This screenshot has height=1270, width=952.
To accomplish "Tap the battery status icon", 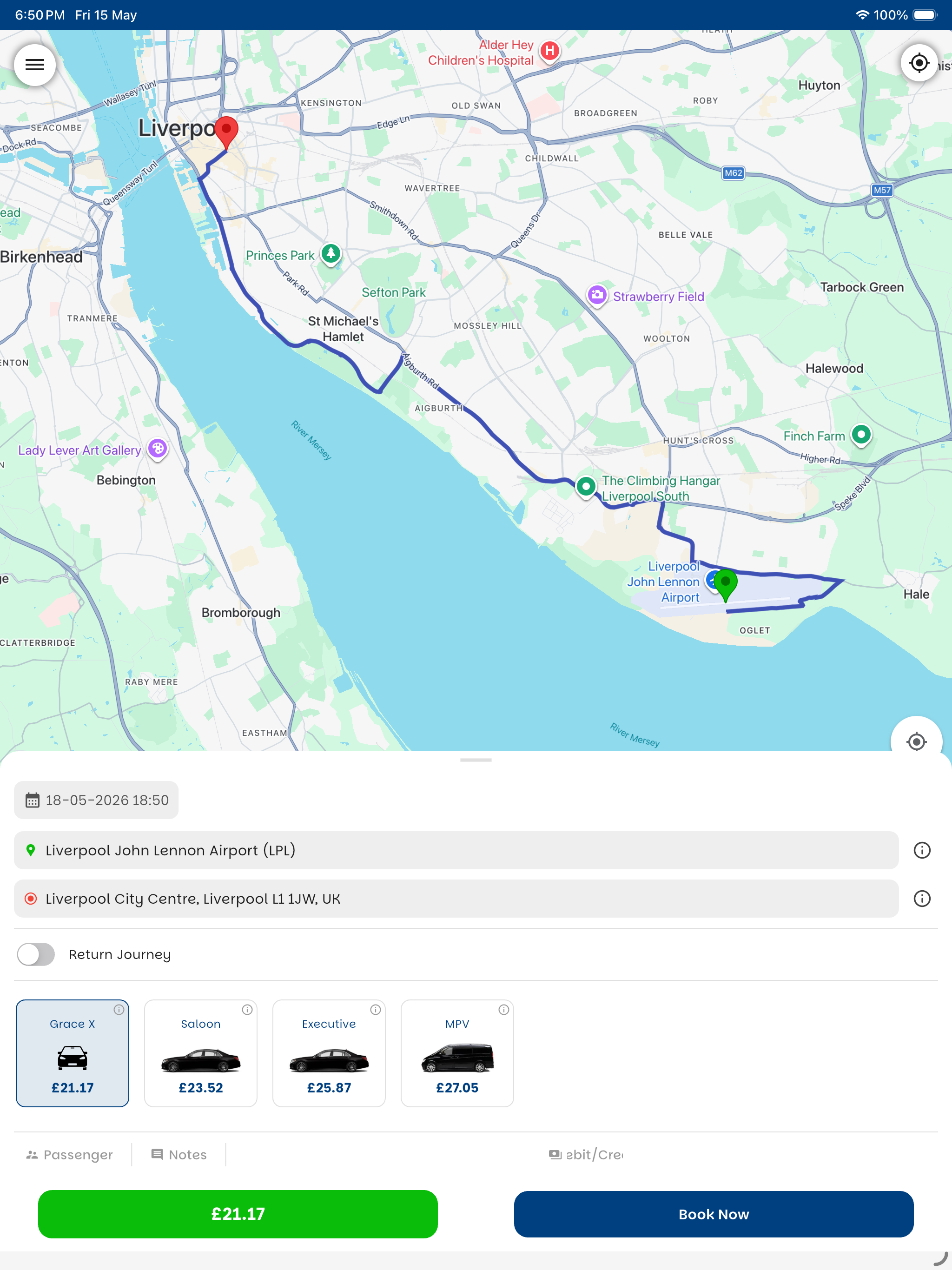I will (x=925, y=15).
